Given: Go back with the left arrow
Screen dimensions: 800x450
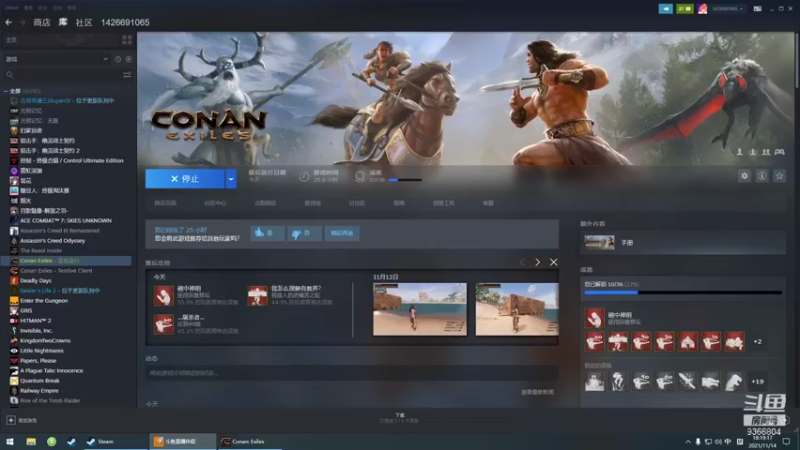Looking at the screenshot, I should 9,22.
